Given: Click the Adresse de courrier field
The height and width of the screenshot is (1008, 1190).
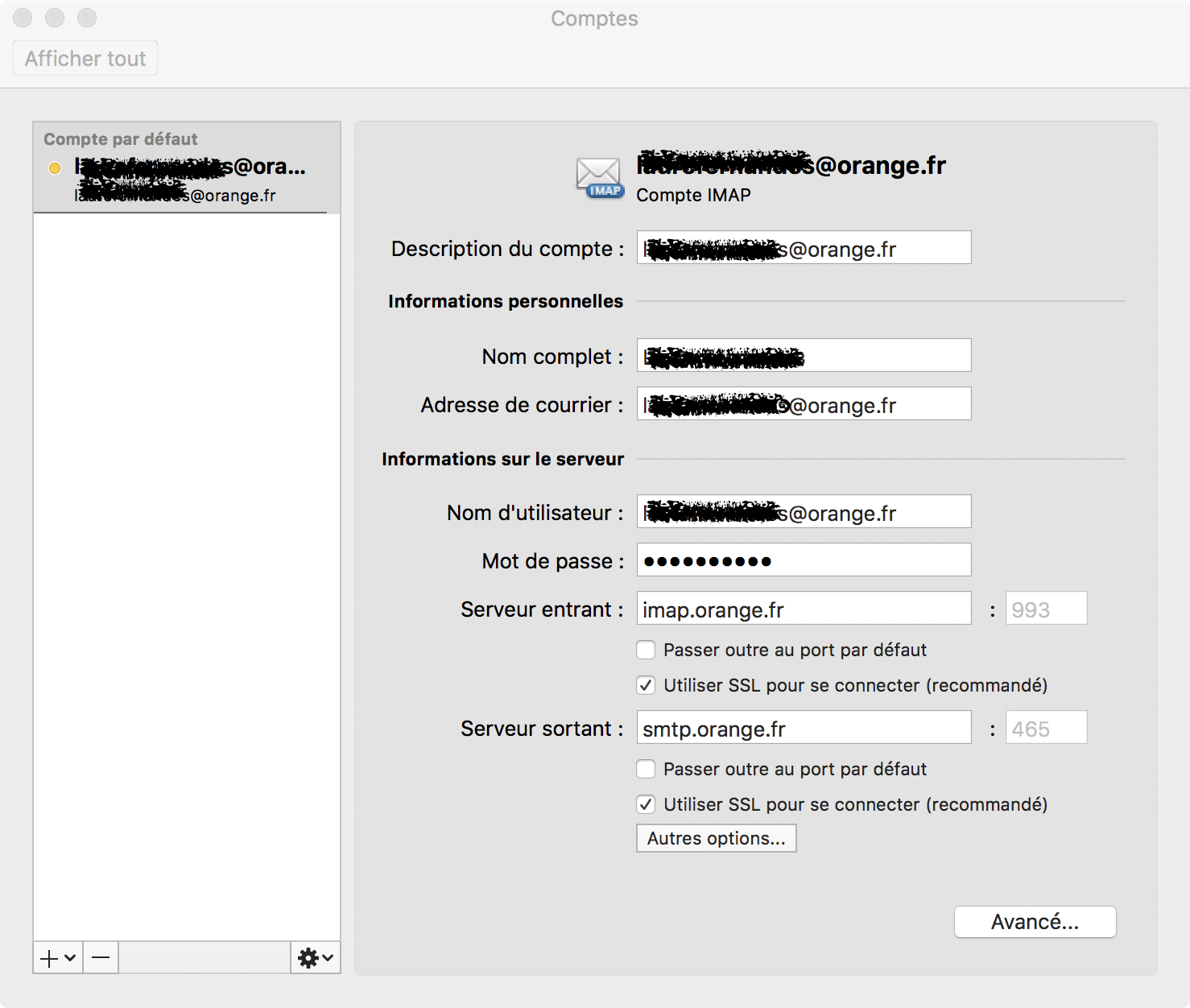Looking at the screenshot, I should tap(804, 404).
